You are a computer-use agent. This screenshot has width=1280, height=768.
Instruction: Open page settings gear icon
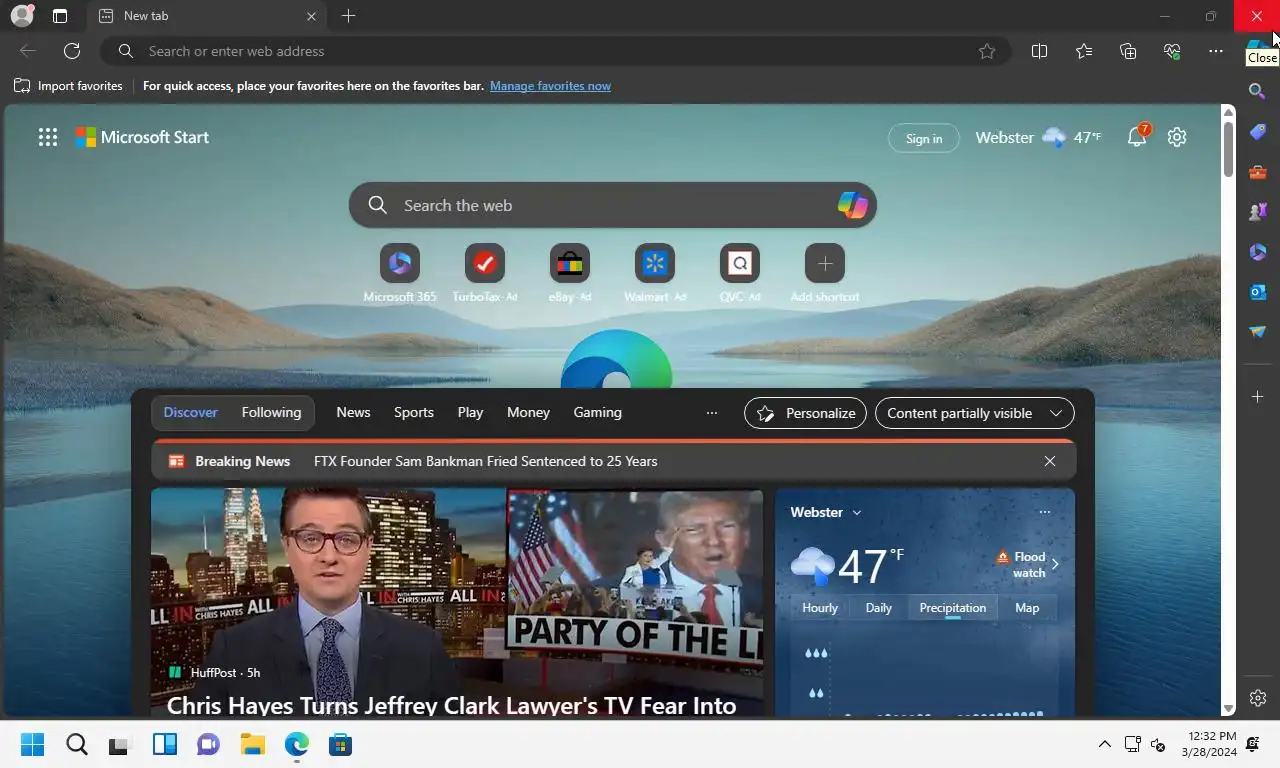tap(1177, 138)
